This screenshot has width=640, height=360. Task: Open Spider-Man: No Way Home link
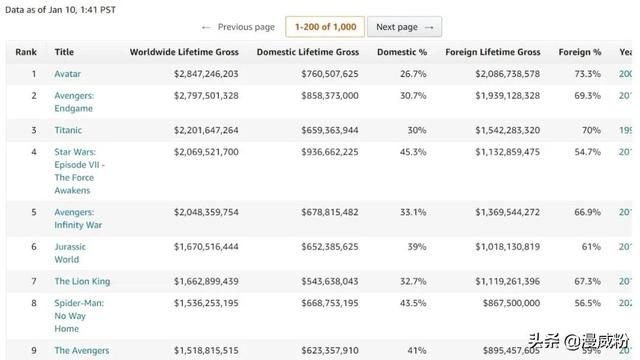[79, 316]
